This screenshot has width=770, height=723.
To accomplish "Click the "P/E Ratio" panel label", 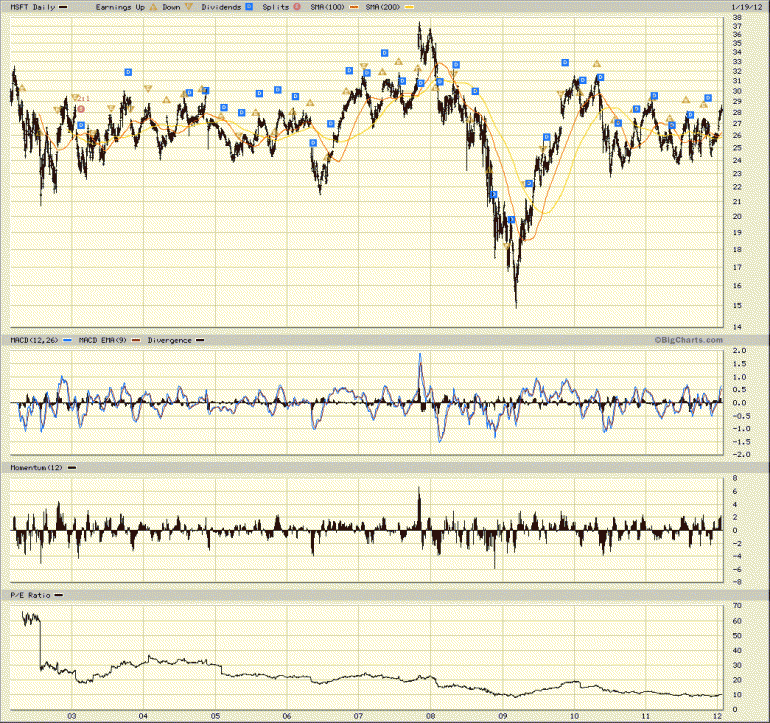I will point(30,595).
